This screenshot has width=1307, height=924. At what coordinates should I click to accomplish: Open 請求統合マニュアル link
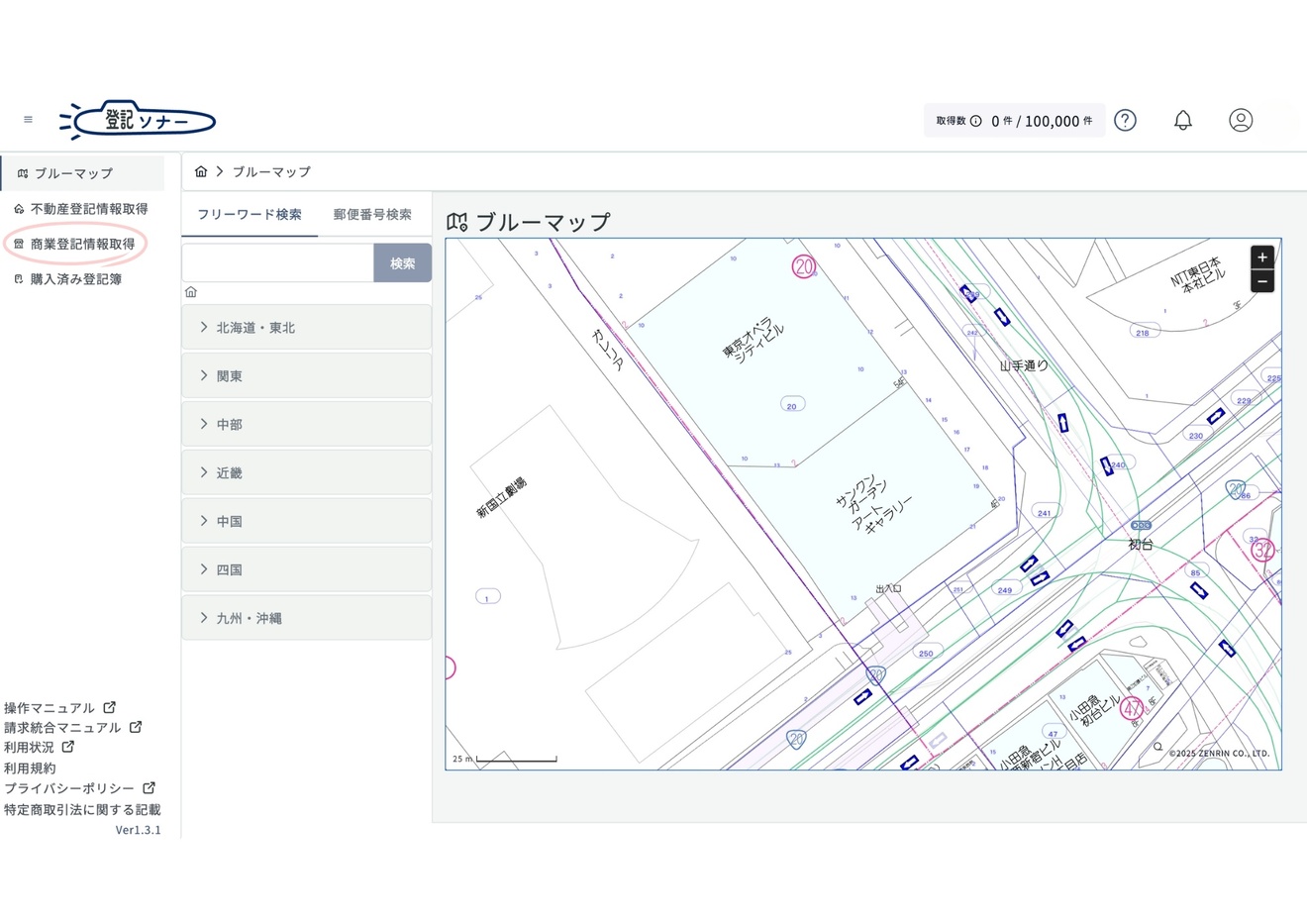pyautogui.click(x=72, y=728)
